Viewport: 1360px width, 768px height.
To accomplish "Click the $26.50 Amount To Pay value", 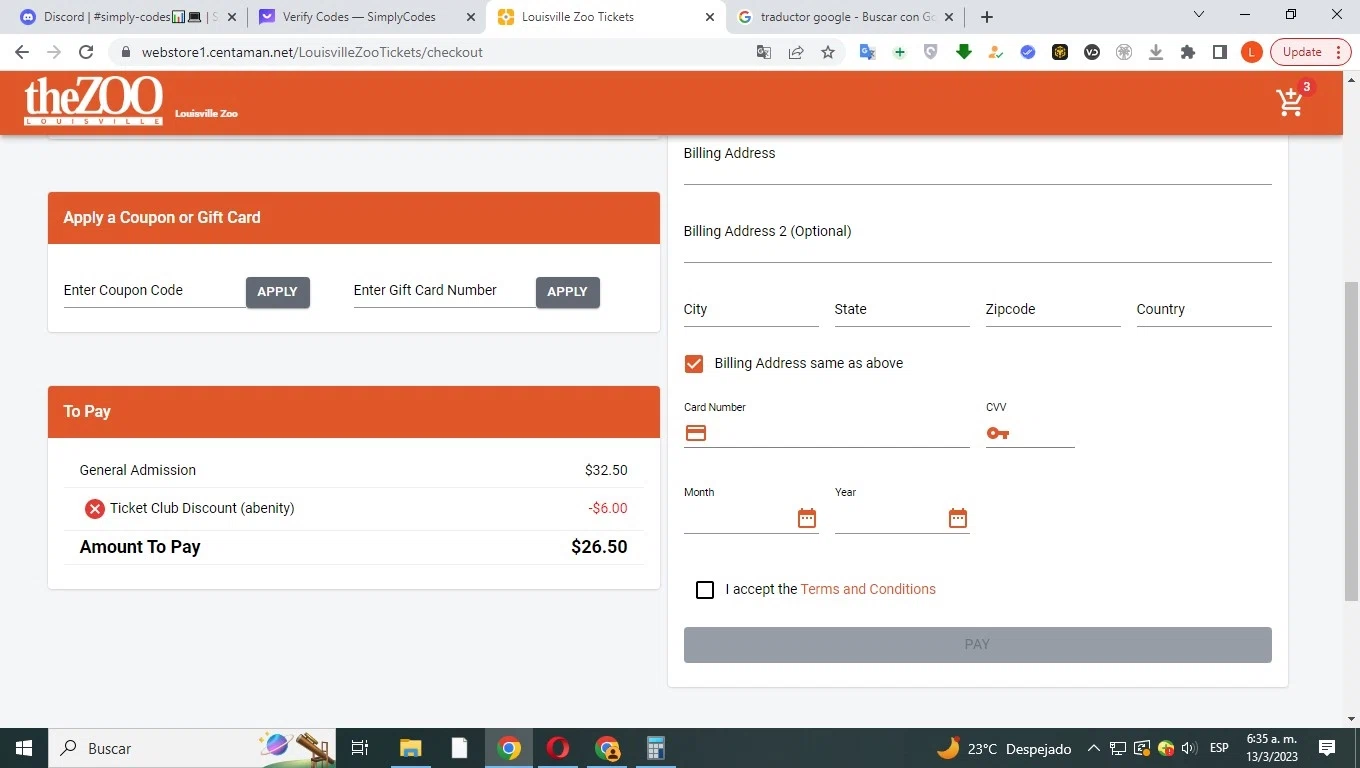I will coord(599,547).
